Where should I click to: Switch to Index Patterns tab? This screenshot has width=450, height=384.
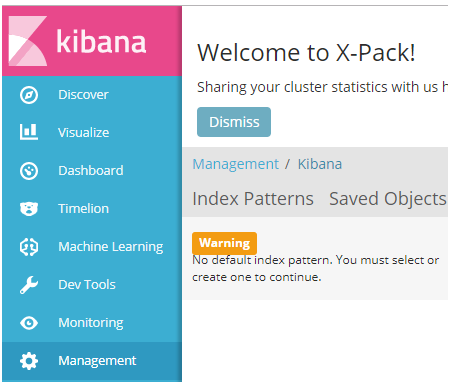coord(253,199)
